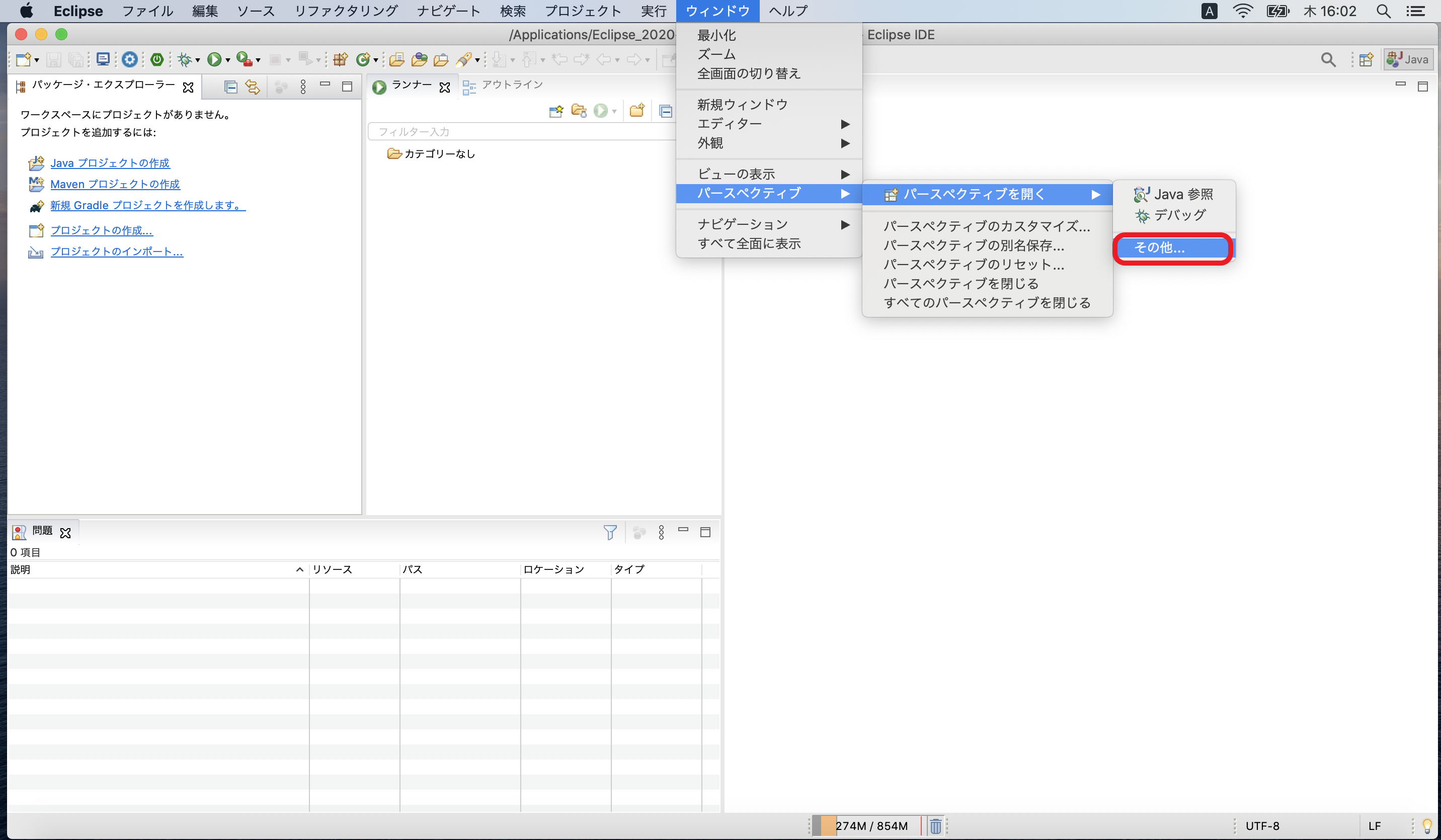Click the フィルター入力 filter field

(x=521, y=131)
